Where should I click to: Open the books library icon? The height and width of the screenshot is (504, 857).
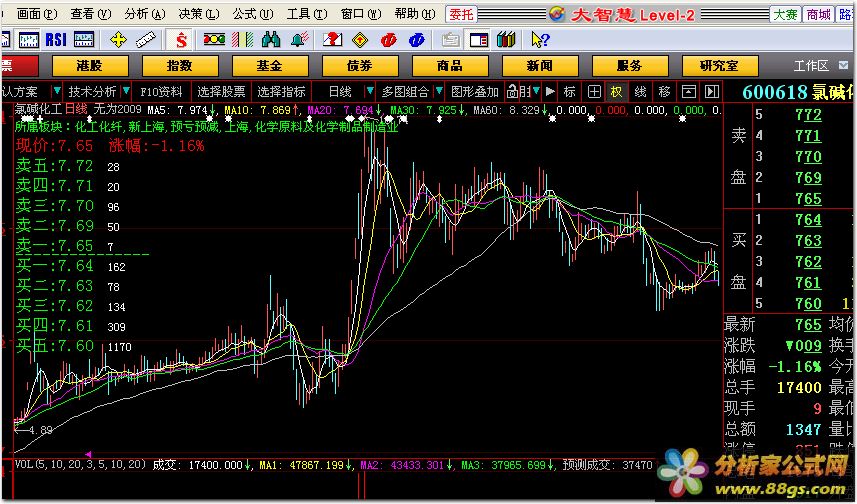(507, 40)
